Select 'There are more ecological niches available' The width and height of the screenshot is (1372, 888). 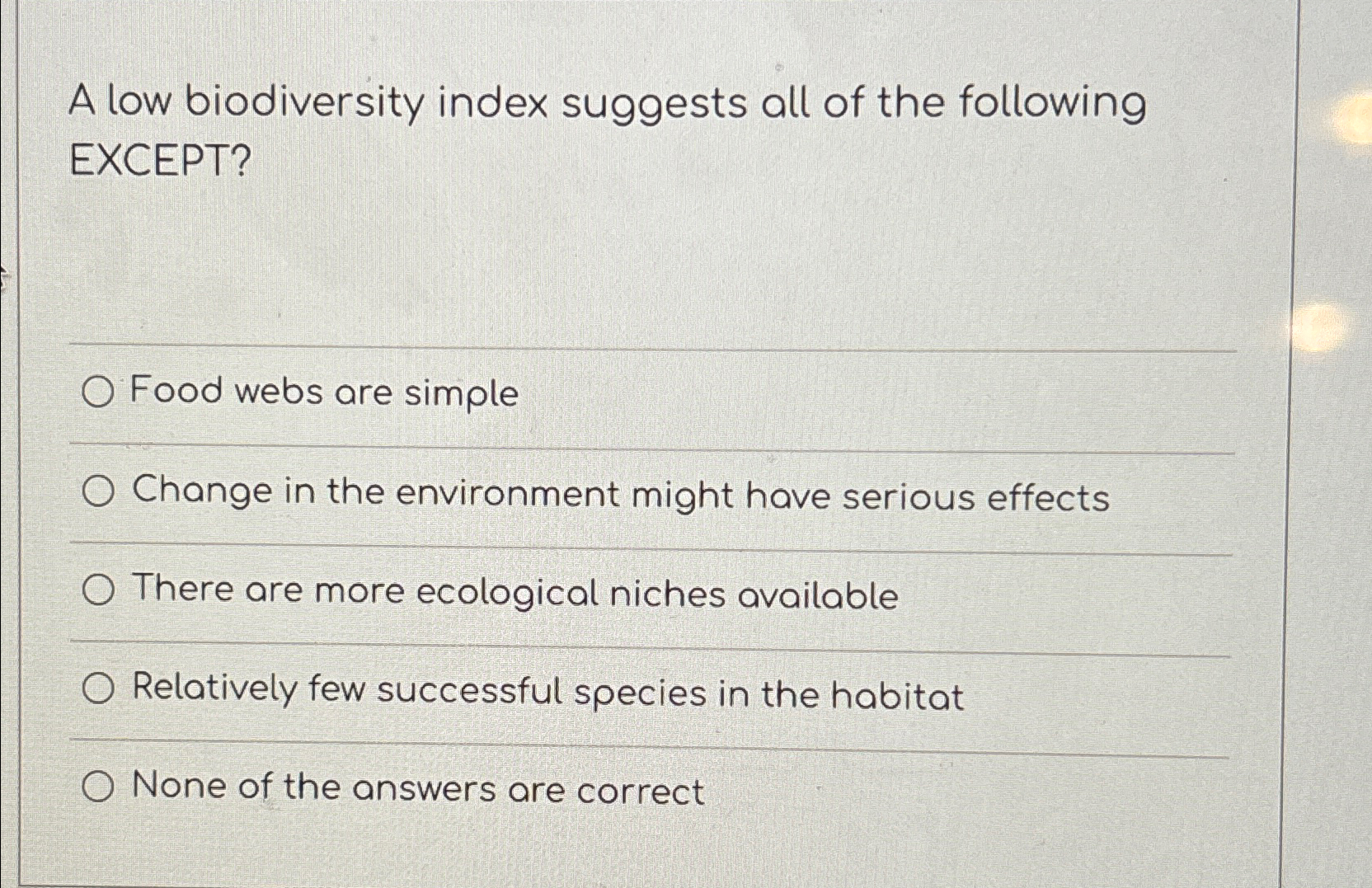click(x=99, y=589)
